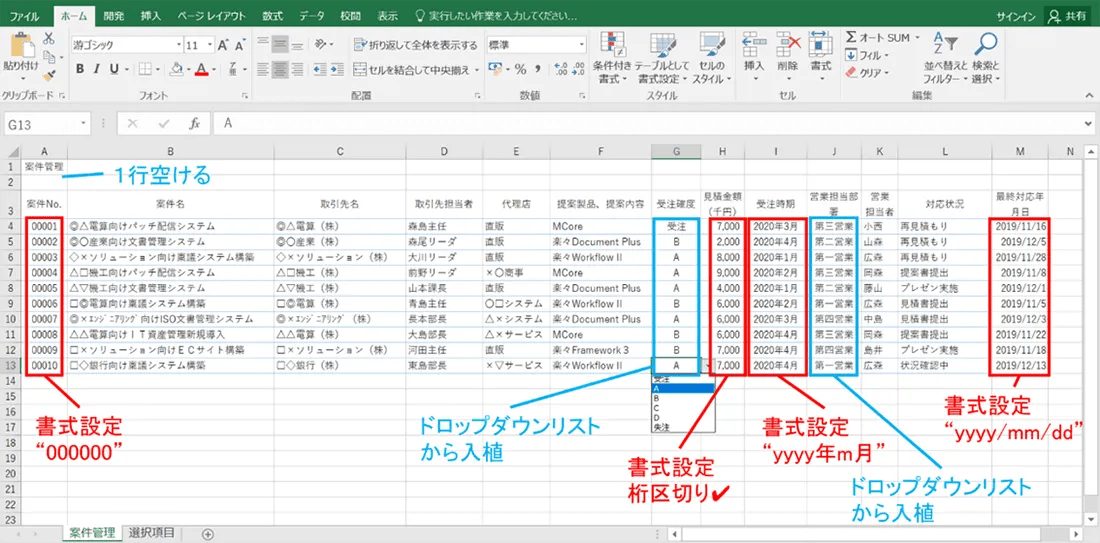Toggle 折り返して全体を表示する wrap text

[415, 45]
